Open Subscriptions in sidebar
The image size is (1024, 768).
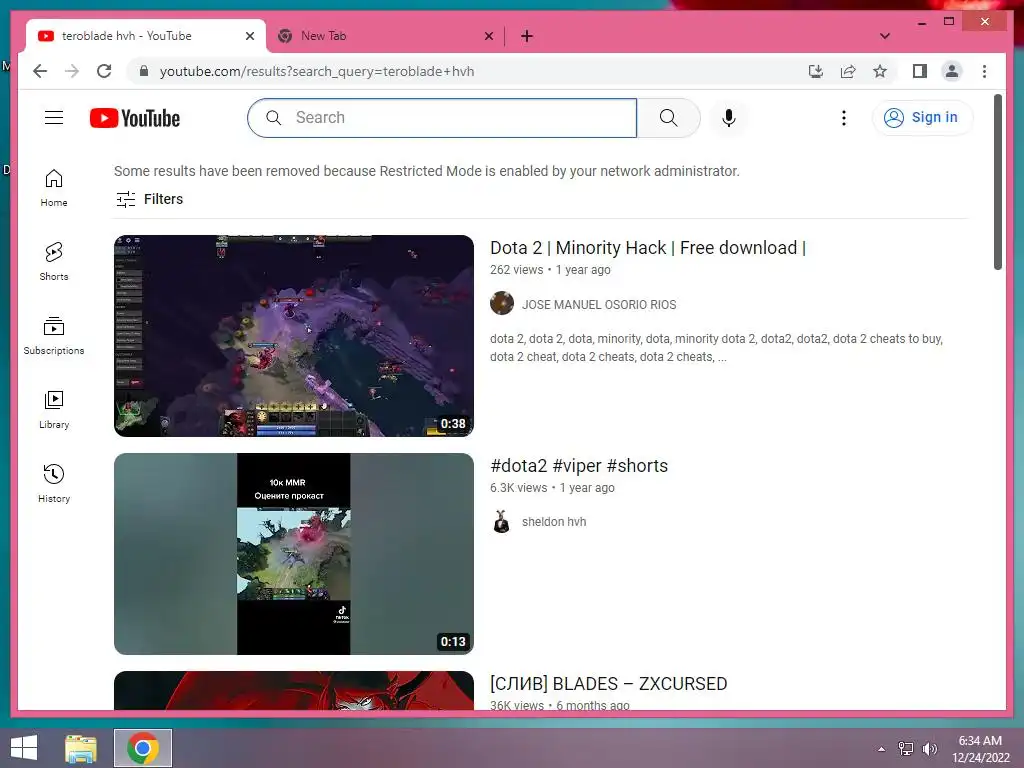pos(54,336)
